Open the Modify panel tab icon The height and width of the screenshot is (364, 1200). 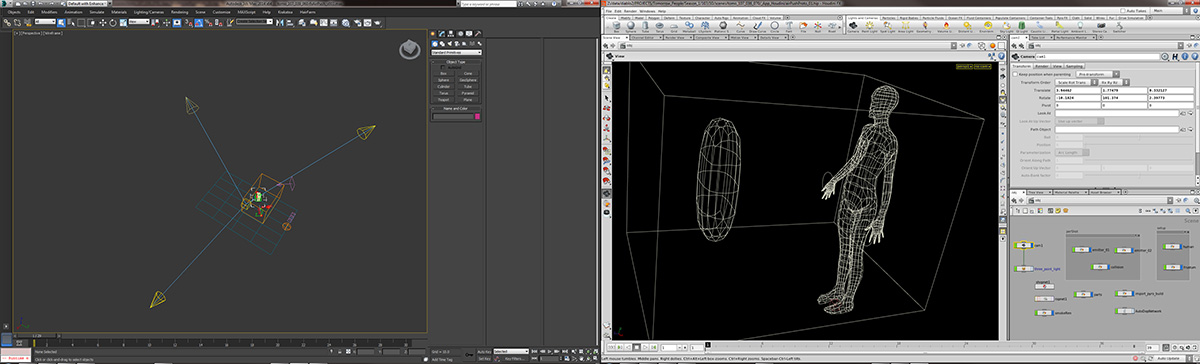click(441, 33)
